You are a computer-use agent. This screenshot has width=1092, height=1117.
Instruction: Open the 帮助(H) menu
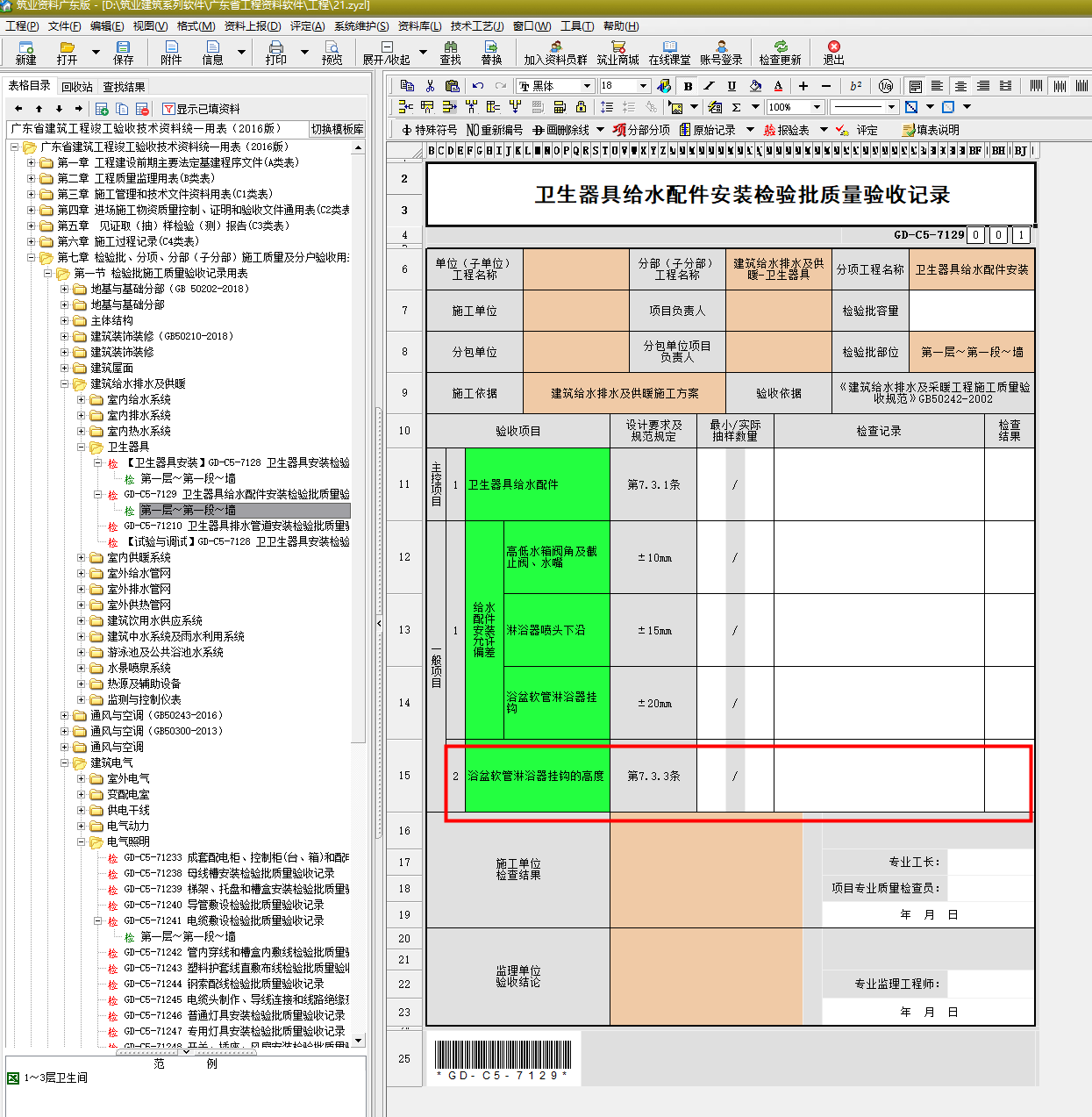pyautogui.click(x=621, y=26)
